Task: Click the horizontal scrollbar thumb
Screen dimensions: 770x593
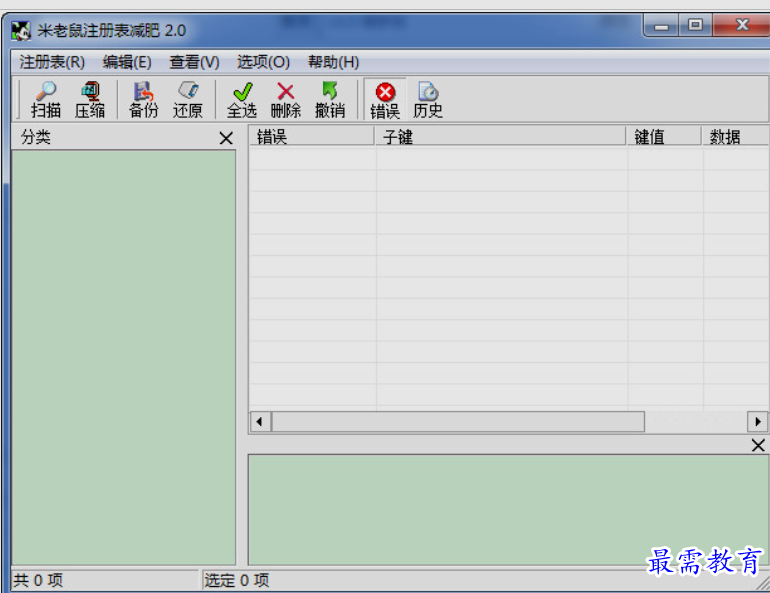Action: [x=458, y=422]
